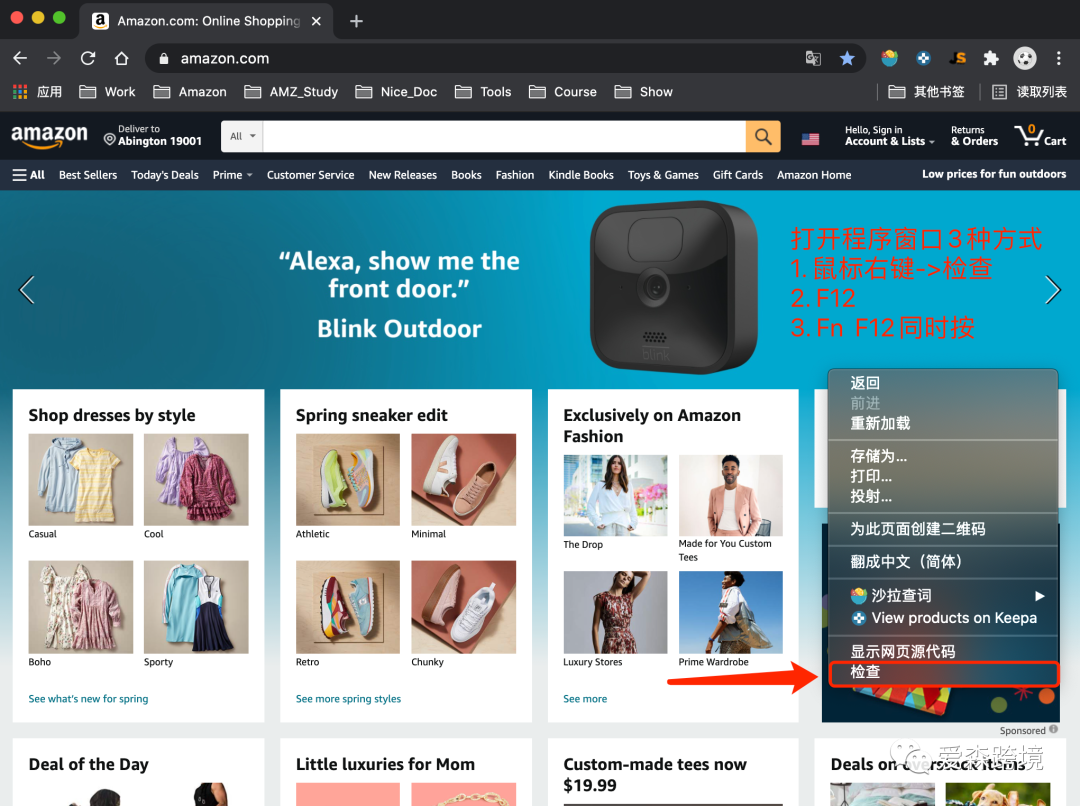
Task: Click the bookmark star in the address bar
Action: pos(847,58)
